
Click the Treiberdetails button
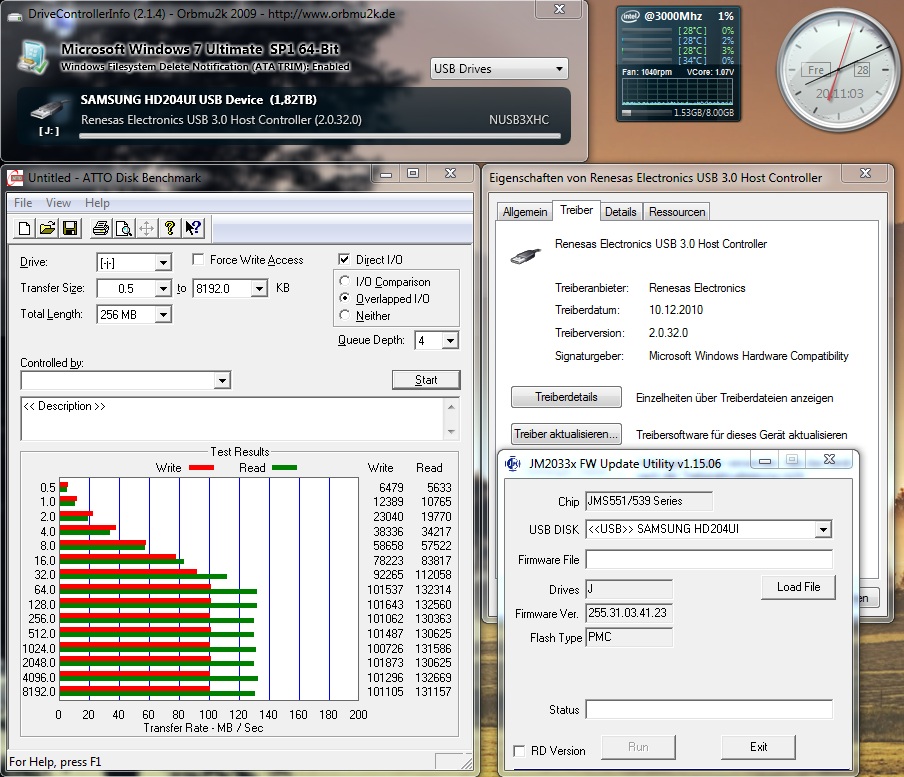(x=566, y=397)
